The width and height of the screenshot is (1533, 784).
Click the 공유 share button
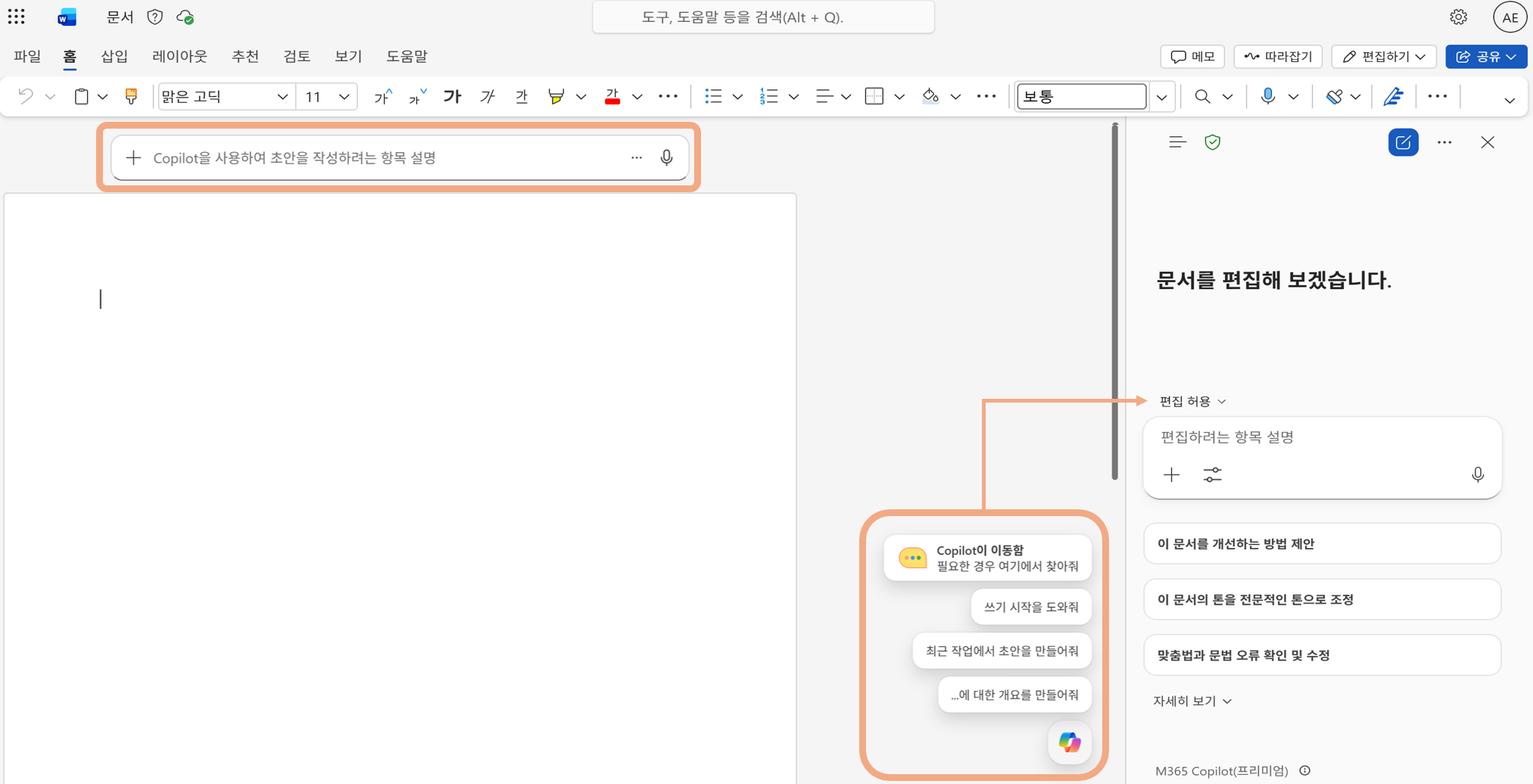[1486, 57]
